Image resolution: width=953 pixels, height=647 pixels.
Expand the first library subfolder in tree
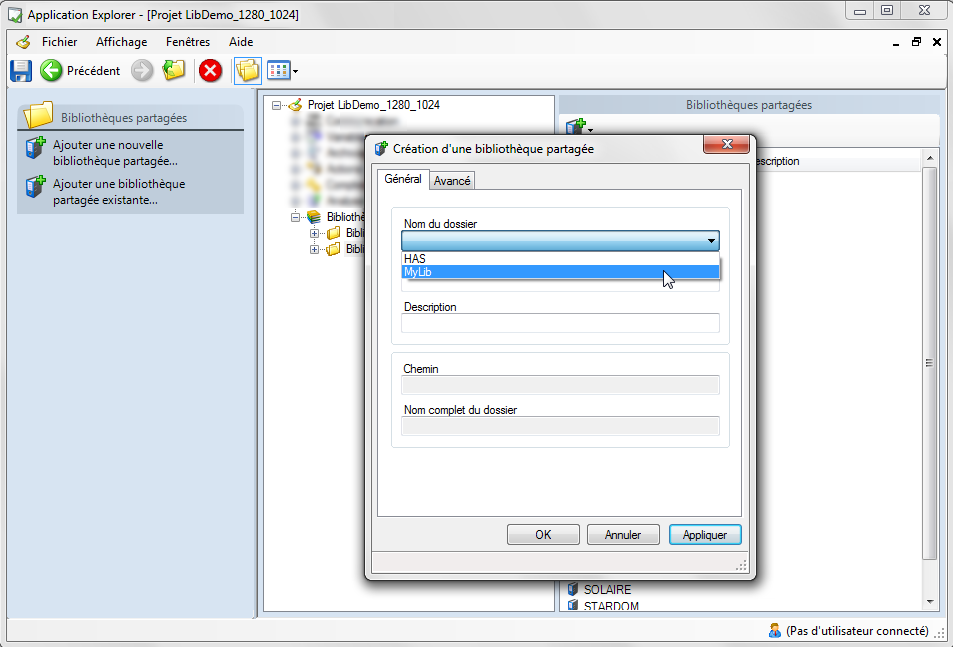pos(315,233)
